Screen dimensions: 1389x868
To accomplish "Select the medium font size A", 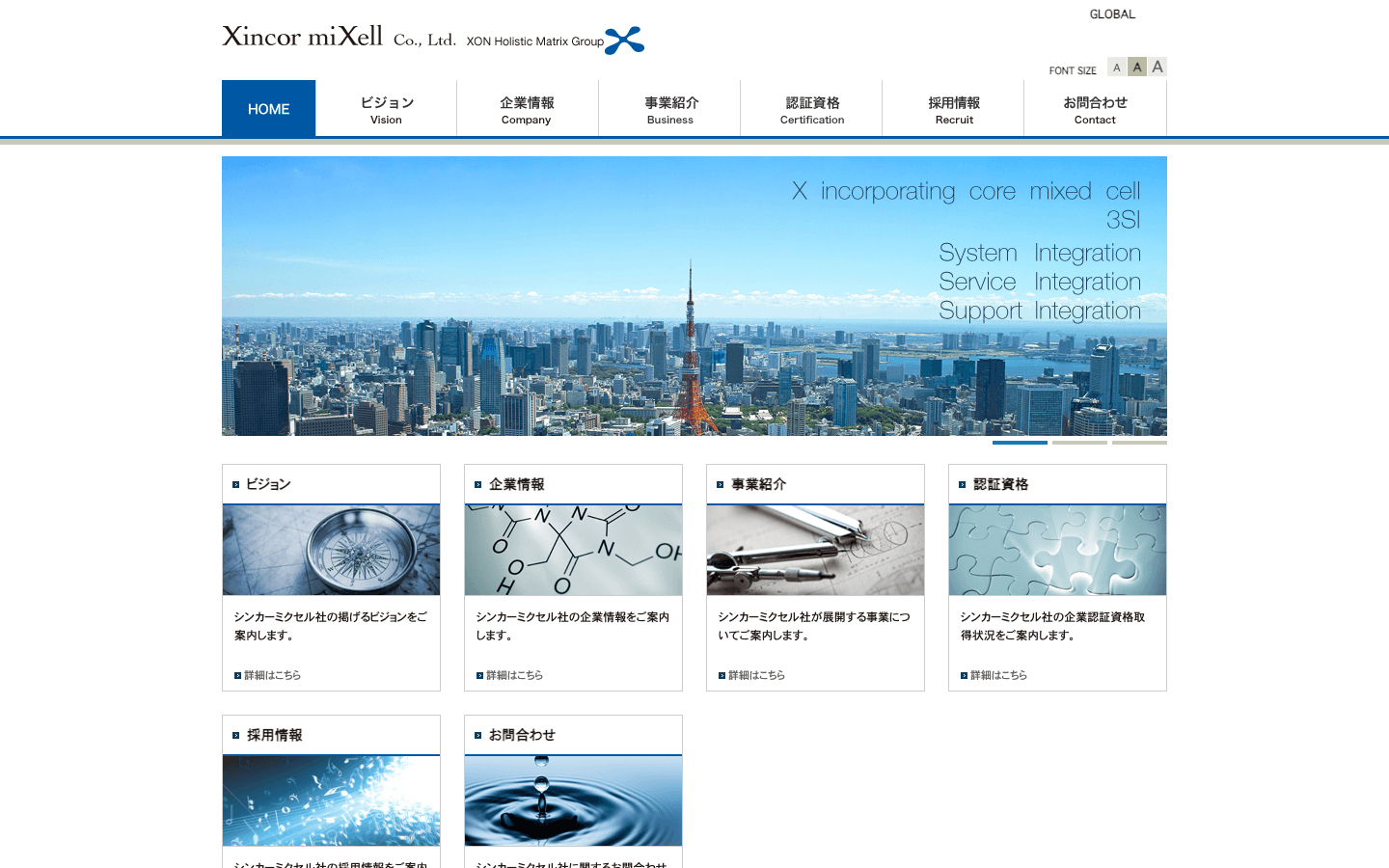I will (x=1137, y=68).
